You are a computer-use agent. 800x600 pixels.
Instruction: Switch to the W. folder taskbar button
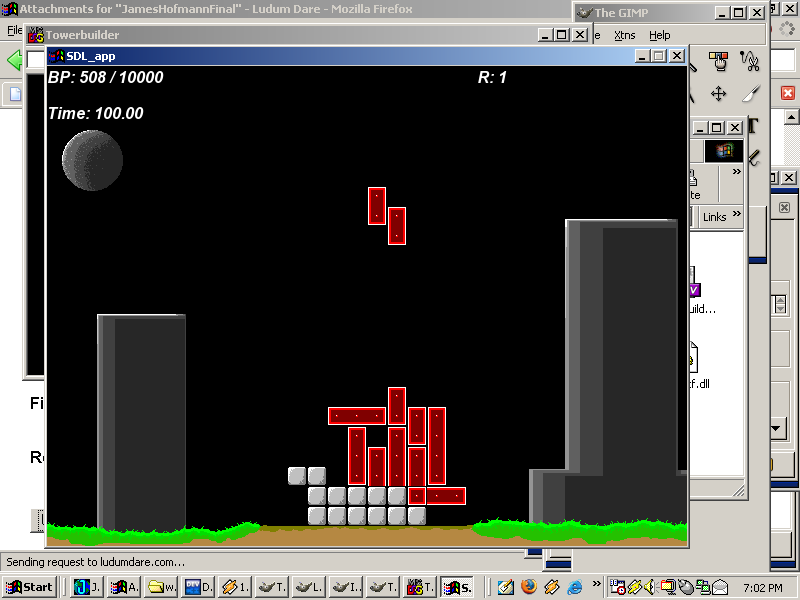160,587
